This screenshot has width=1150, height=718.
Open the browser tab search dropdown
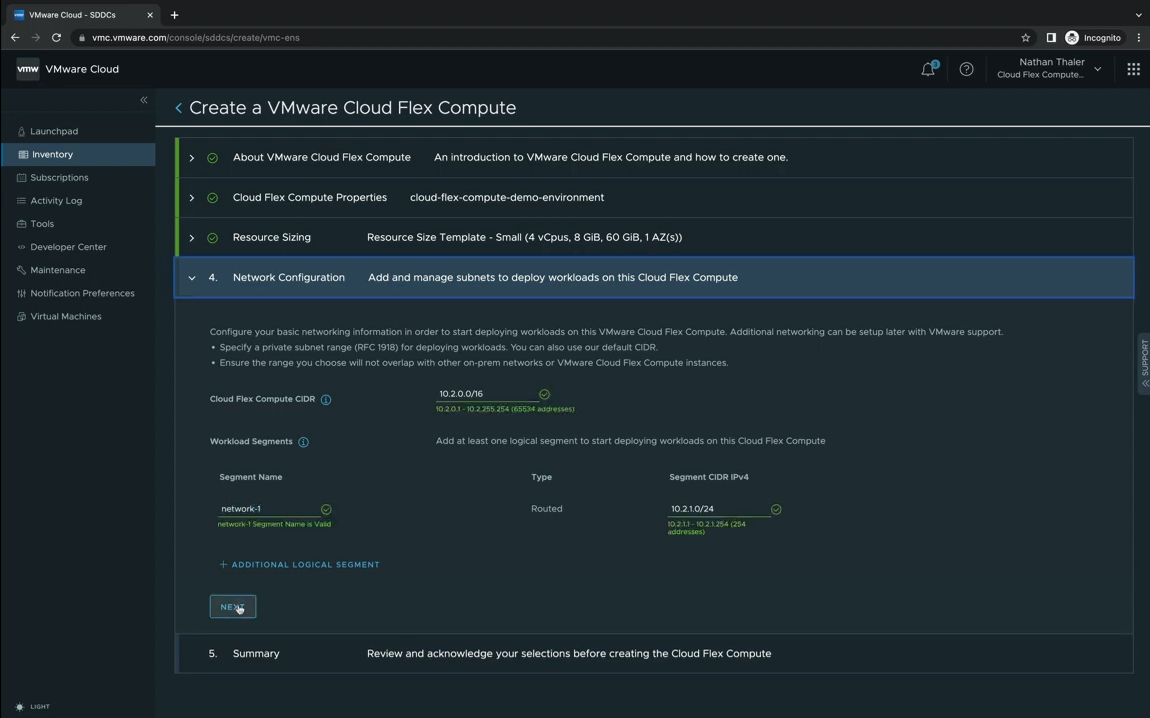pyautogui.click(x=1138, y=15)
